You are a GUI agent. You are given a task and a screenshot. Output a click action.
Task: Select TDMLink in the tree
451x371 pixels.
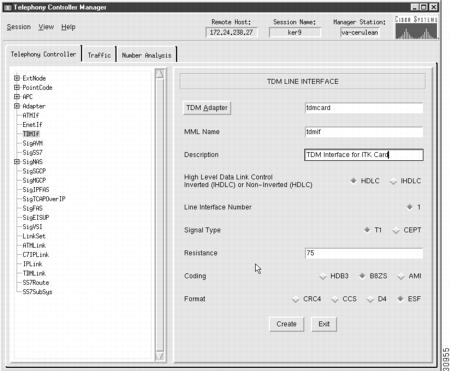pos(34,273)
